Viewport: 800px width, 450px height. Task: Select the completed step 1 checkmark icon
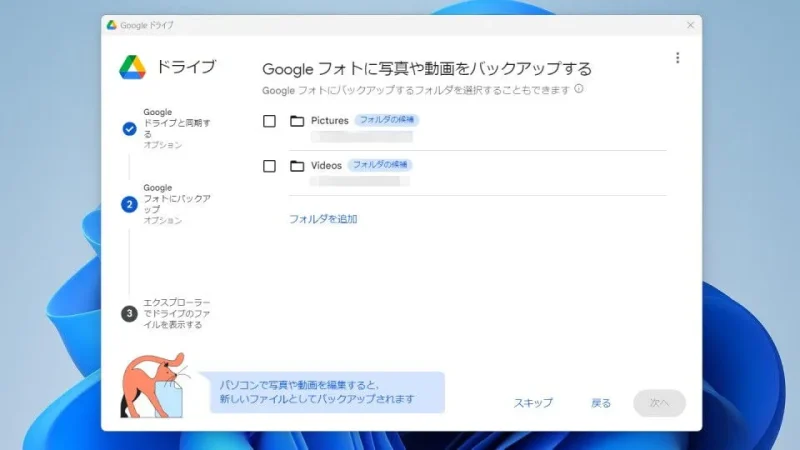(x=129, y=129)
